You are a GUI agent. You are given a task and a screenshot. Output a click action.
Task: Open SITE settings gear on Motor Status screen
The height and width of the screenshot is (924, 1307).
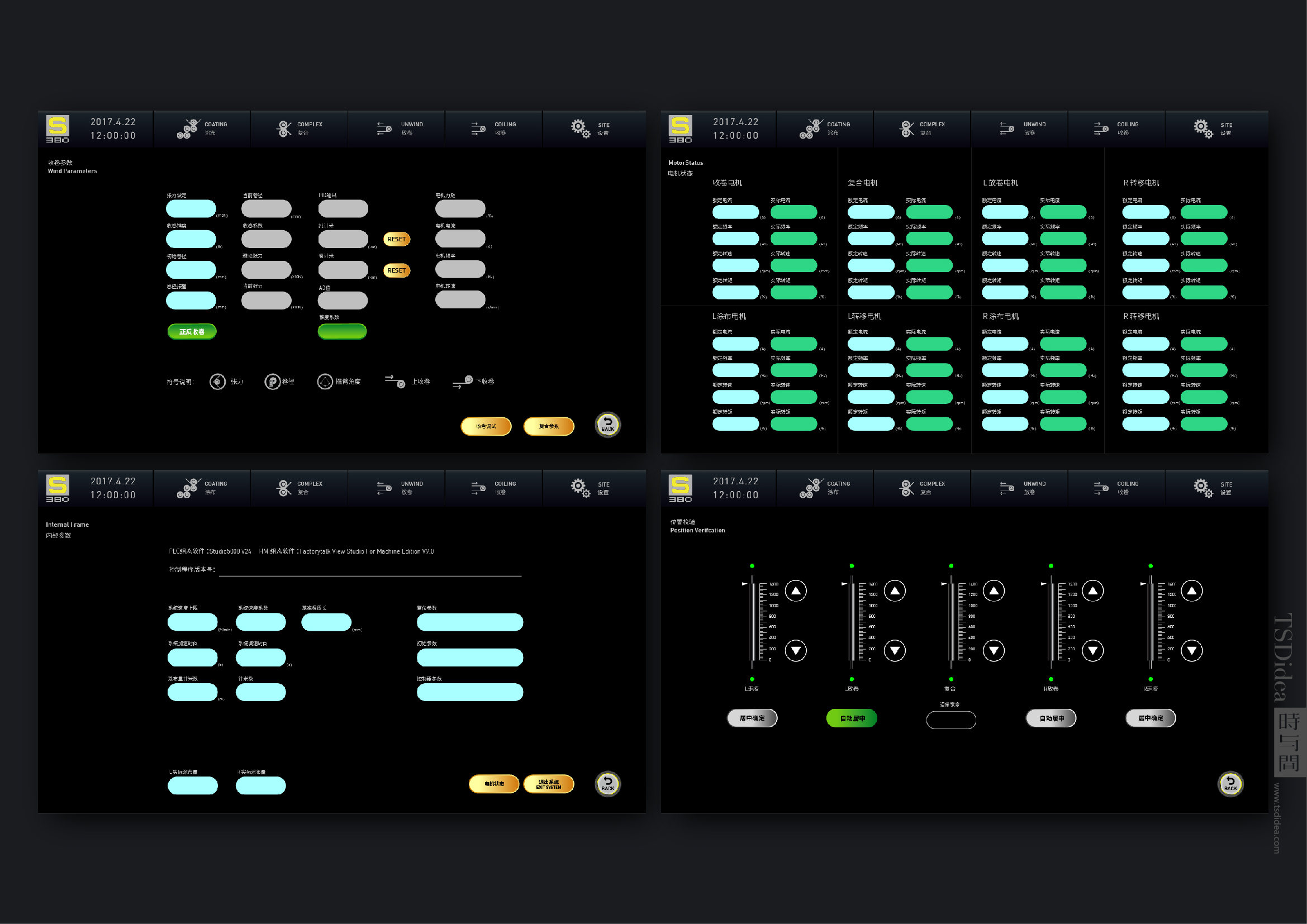1203,128
